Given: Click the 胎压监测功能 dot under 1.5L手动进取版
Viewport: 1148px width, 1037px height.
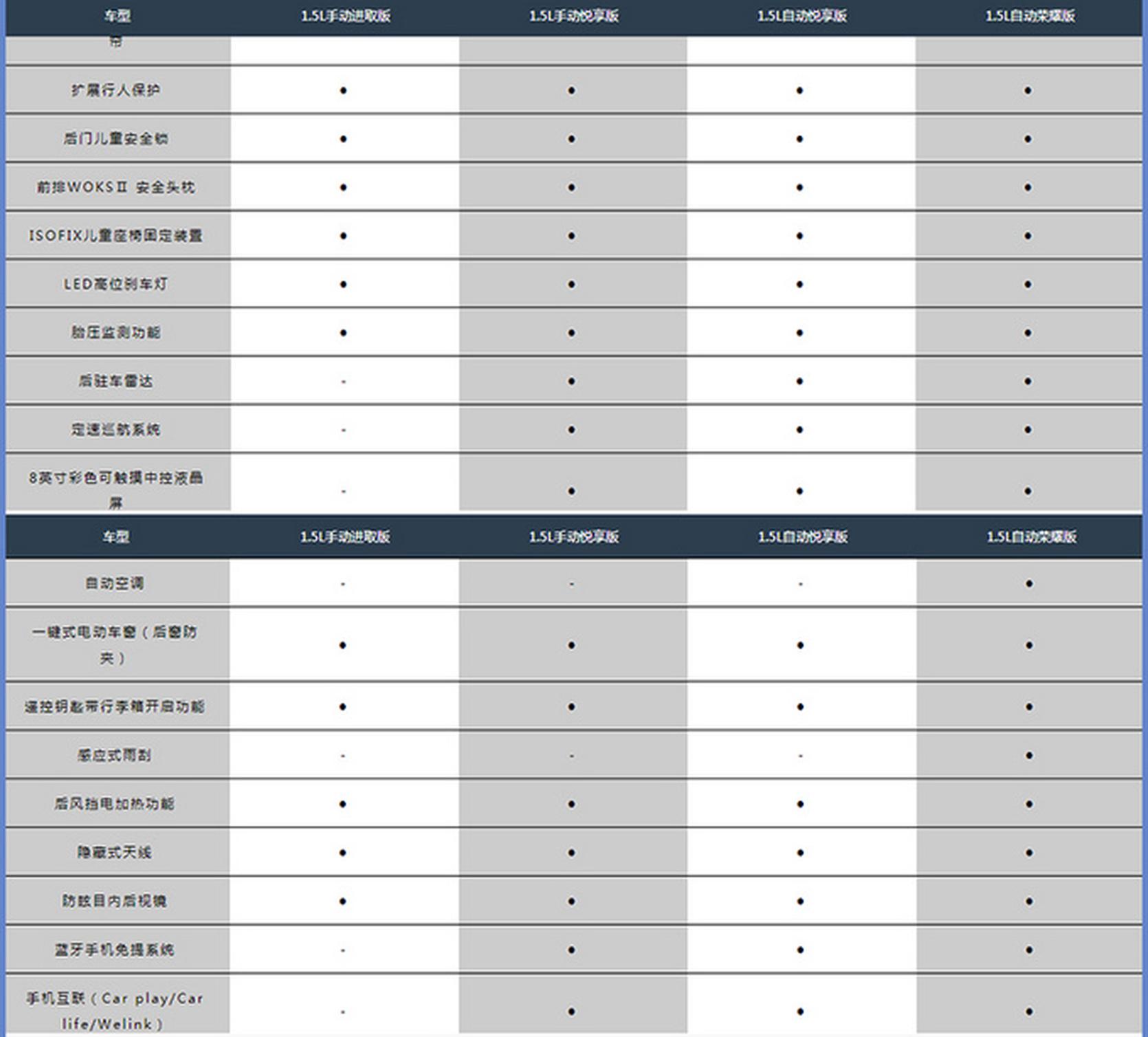Looking at the screenshot, I should click(x=343, y=333).
